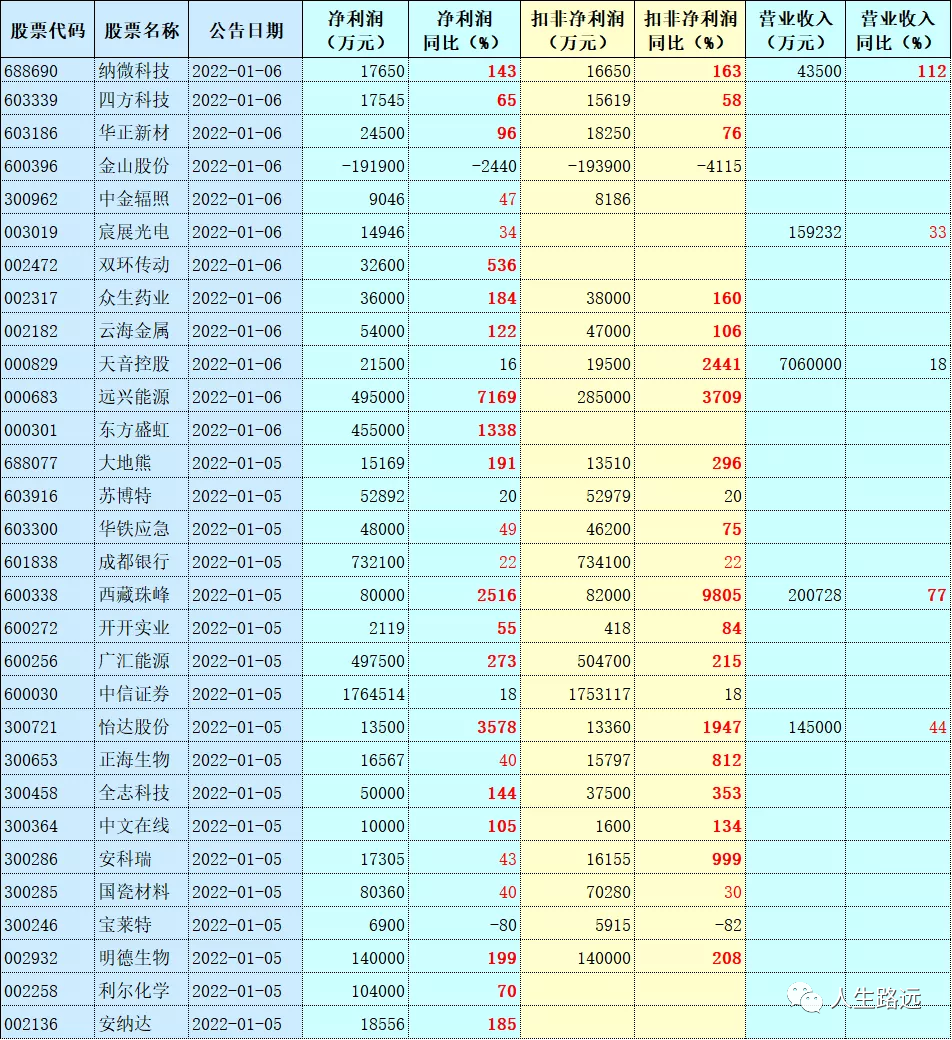Click the name cell 众生药业
This screenshot has width=952, height=1040.
click(141, 298)
